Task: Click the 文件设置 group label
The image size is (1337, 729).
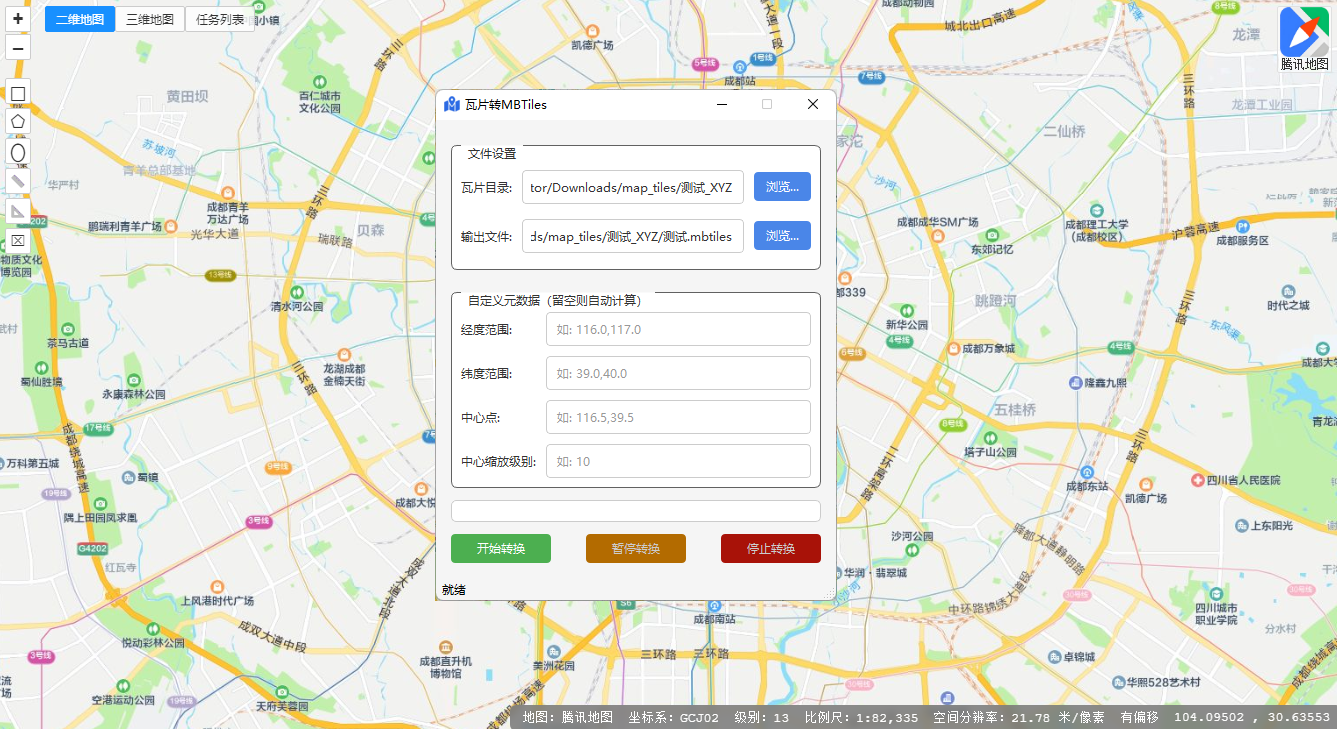Action: (x=492, y=153)
